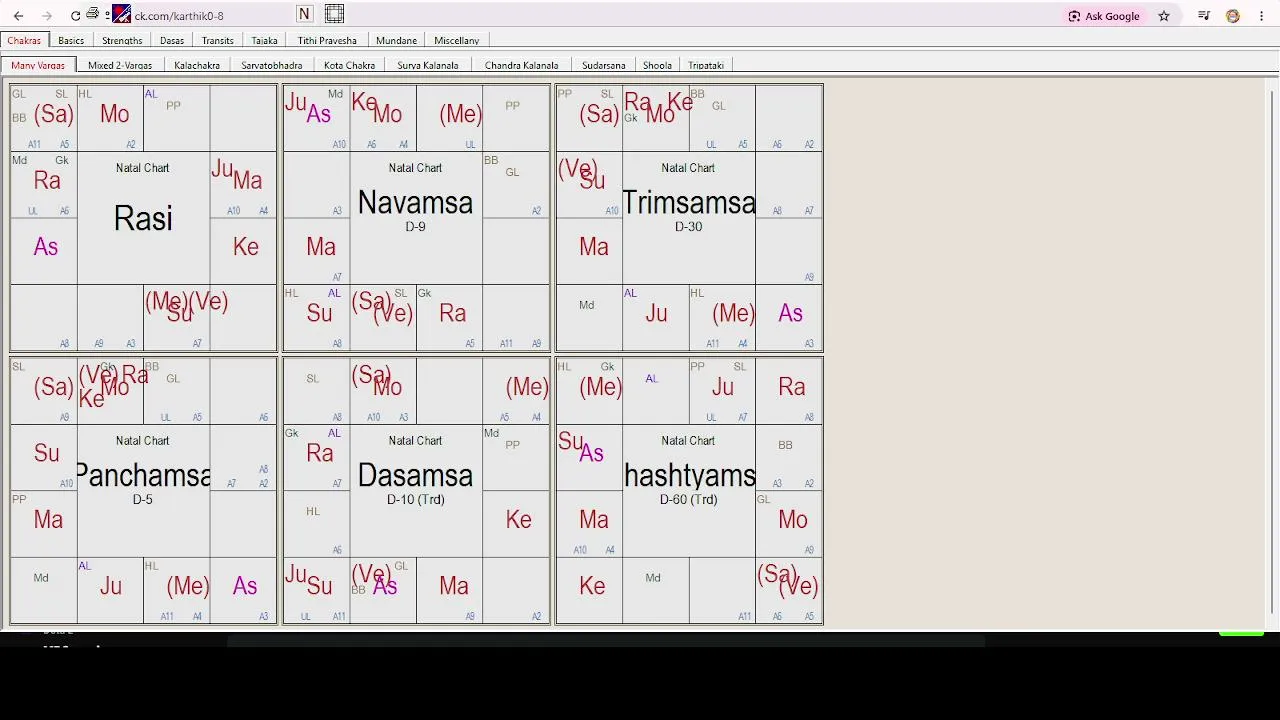Click the N icon in the toolbar
Image resolution: width=1280 pixels, height=720 pixels.
point(304,14)
